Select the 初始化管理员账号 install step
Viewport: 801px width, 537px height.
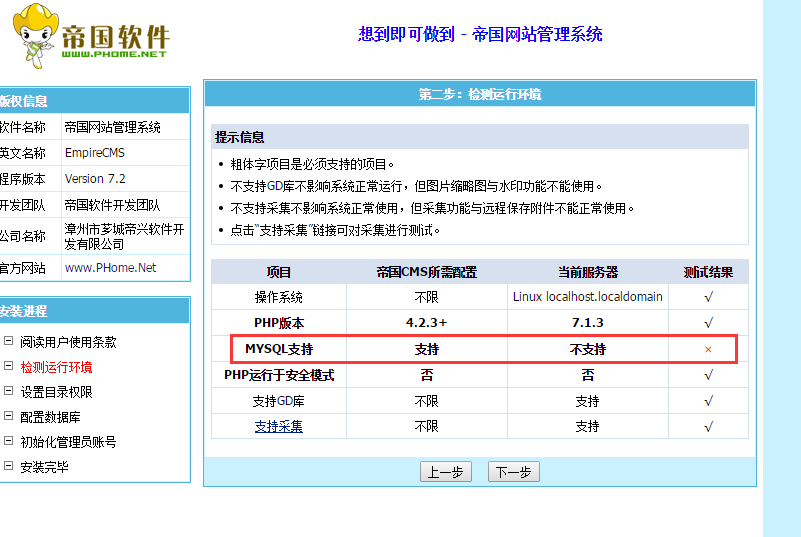point(68,442)
